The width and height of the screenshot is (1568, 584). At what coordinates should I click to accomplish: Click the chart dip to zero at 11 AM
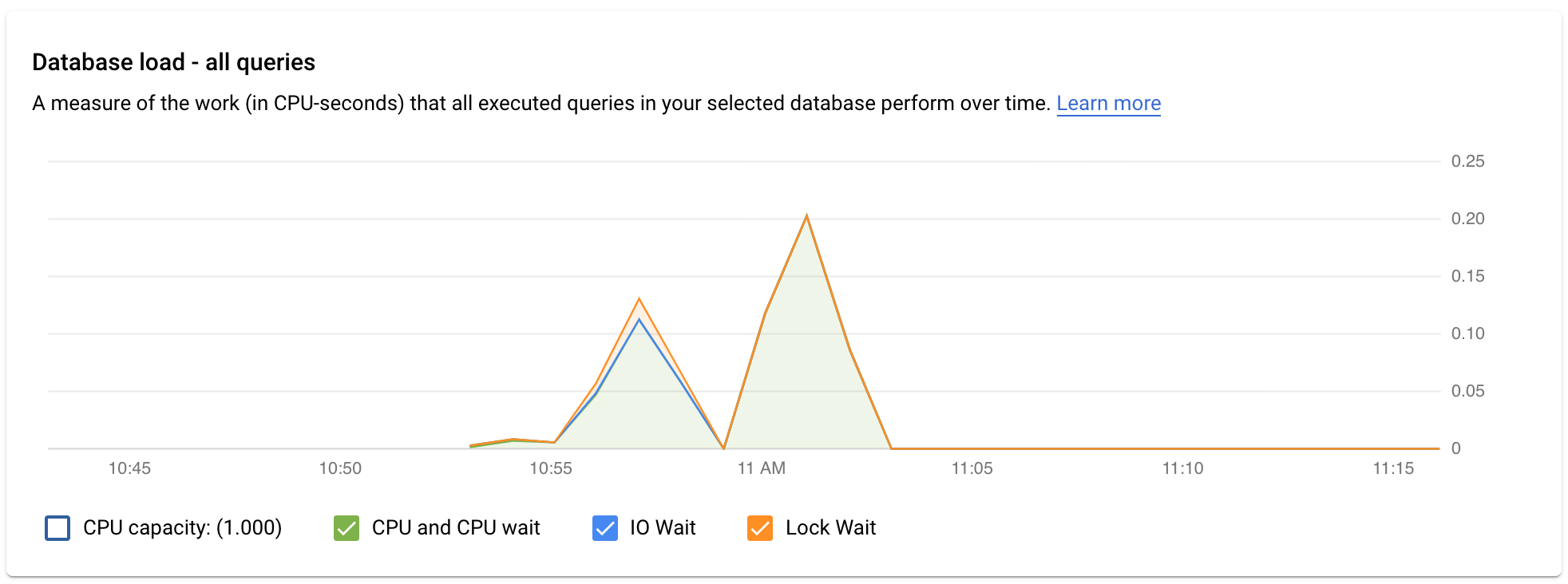723,448
